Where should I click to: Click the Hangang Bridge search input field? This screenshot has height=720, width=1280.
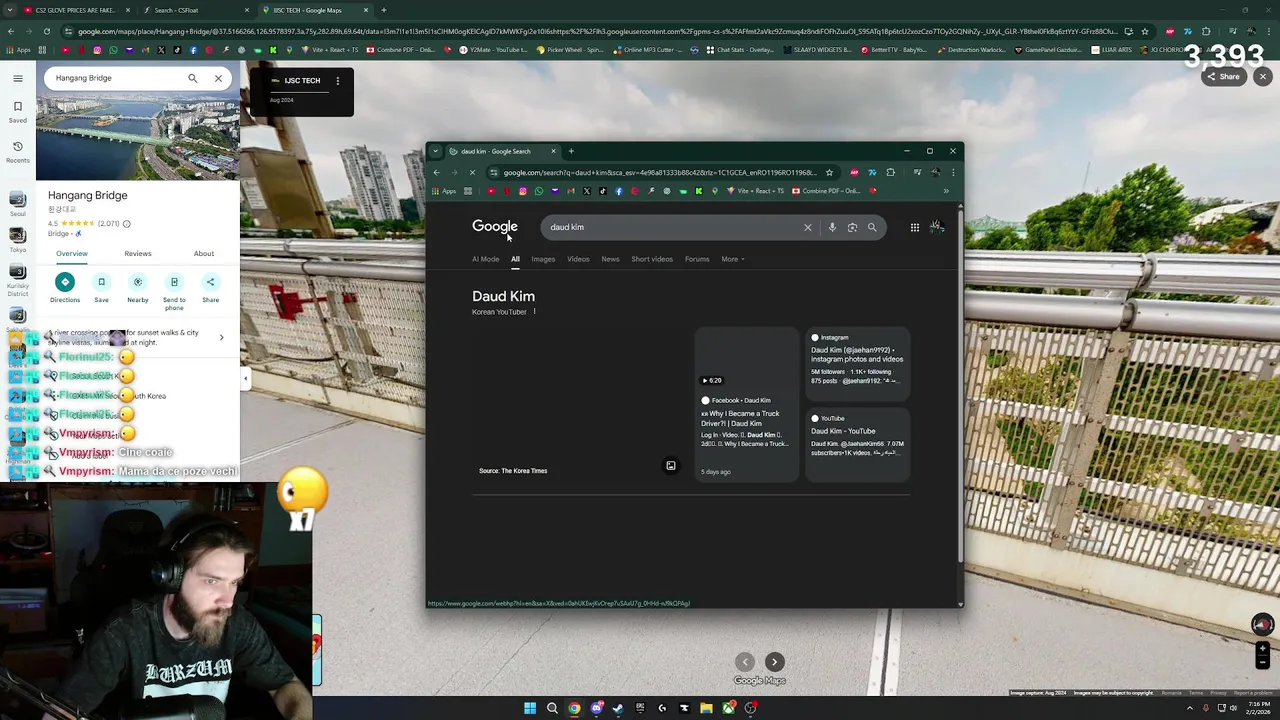pyautogui.click(x=115, y=78)
